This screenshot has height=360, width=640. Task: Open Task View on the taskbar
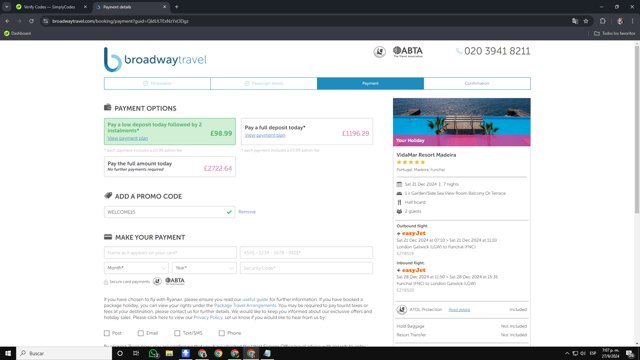pyautogui.click(x=136, y=353)
